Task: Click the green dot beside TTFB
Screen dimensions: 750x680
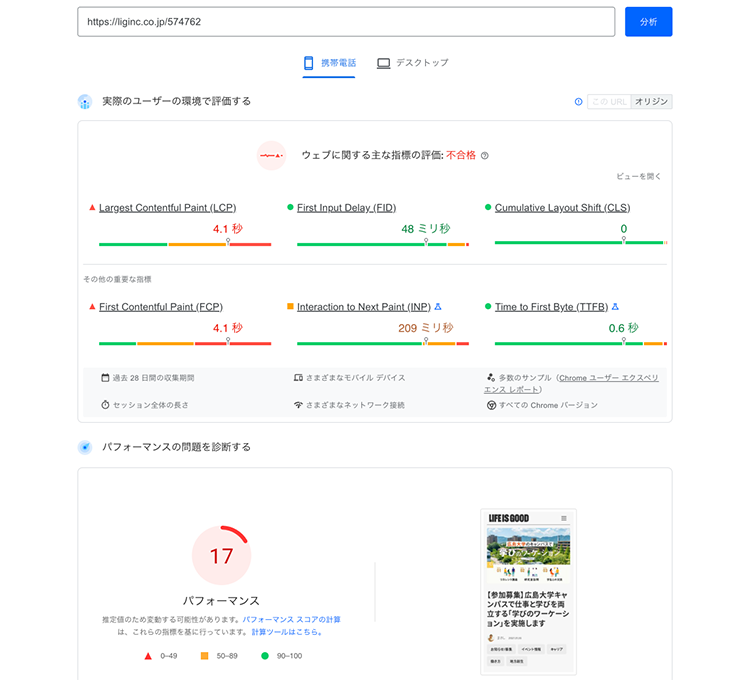Action: point(488,306)
